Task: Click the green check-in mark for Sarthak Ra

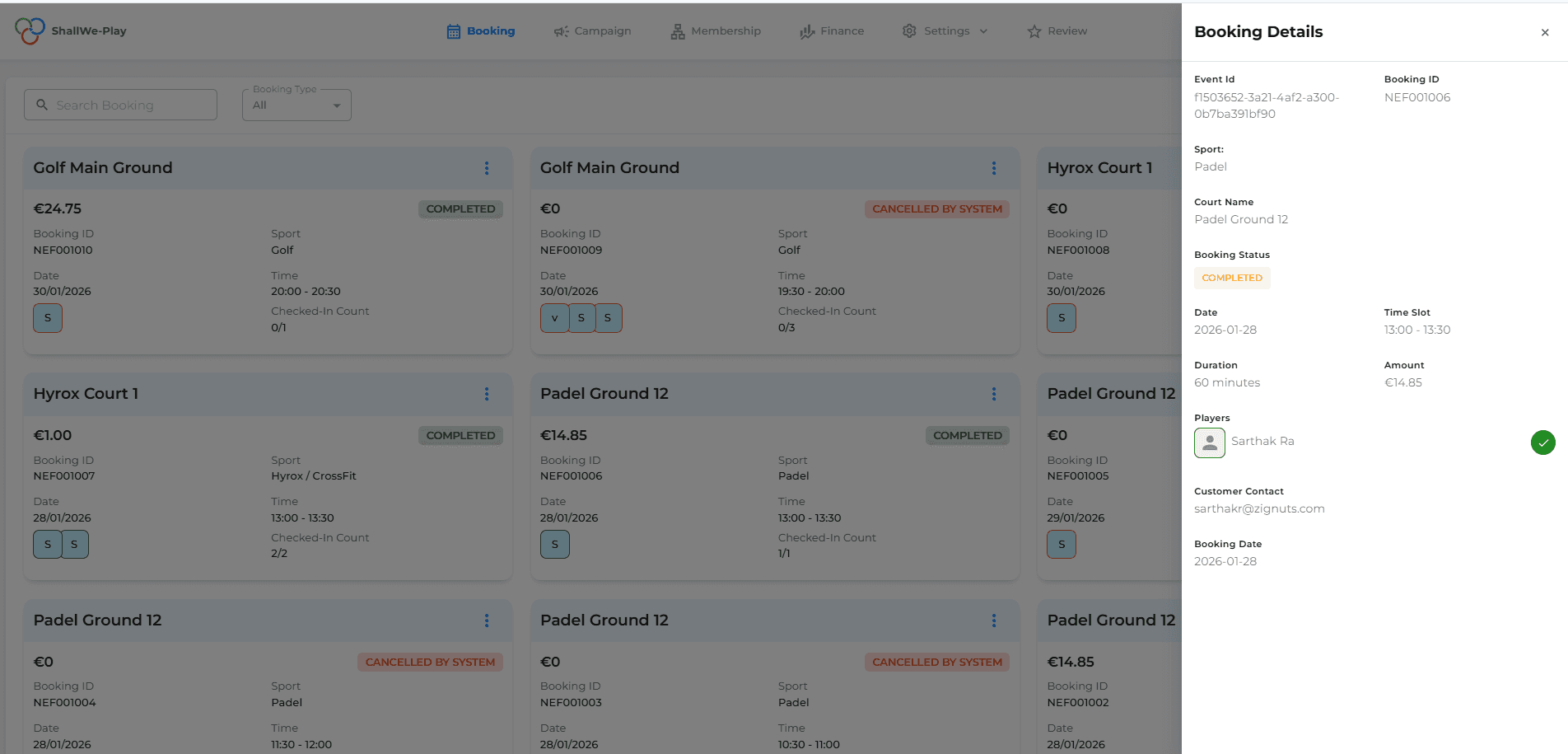Action: tap(1543, 443)
